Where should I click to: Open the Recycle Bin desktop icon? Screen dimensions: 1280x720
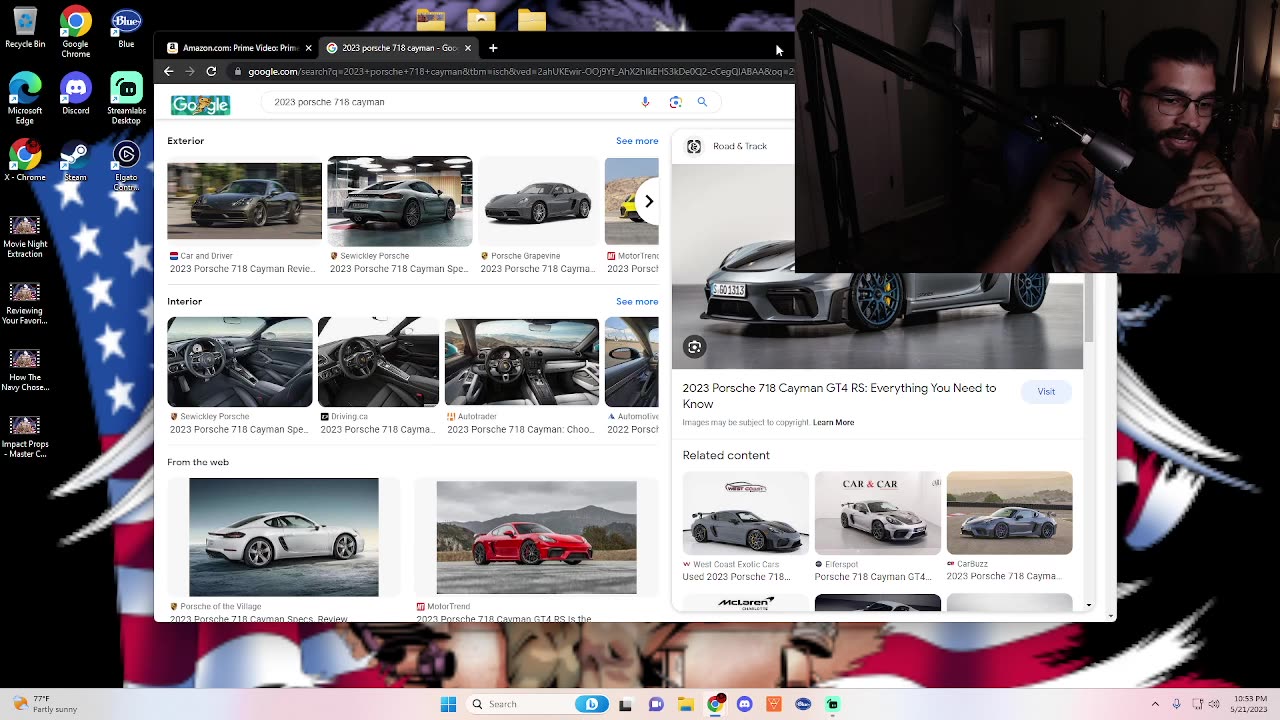[25, 28]
